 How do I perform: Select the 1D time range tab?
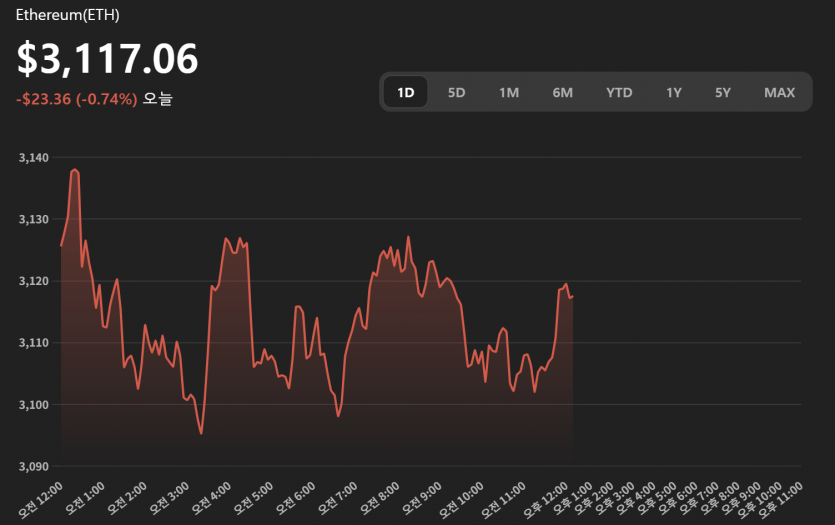pos(405,93)
